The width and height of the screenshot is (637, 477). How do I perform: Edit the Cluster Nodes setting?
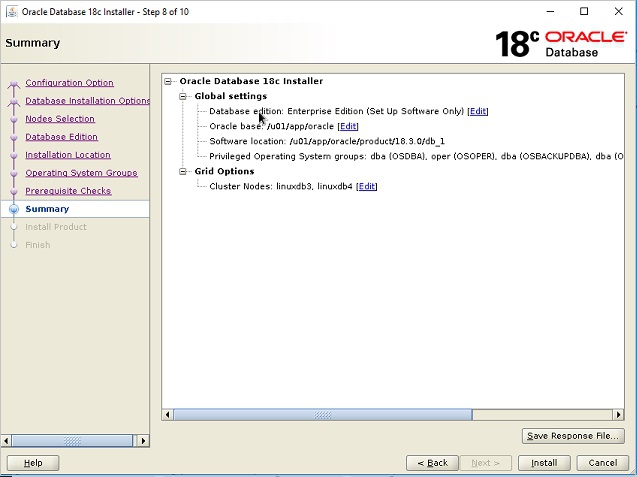[366, 186]
